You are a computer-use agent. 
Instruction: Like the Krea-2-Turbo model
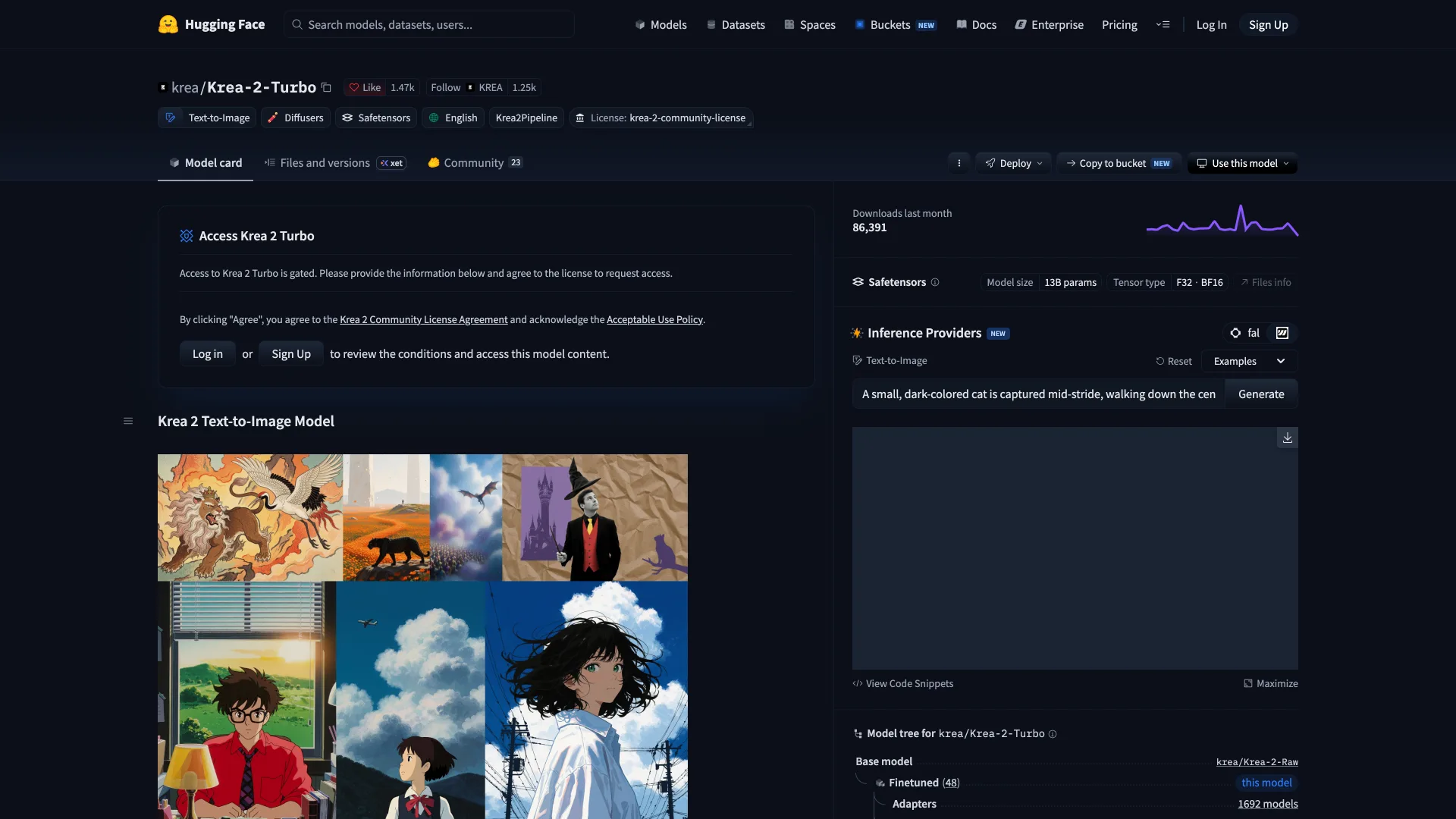click(365, 87)
